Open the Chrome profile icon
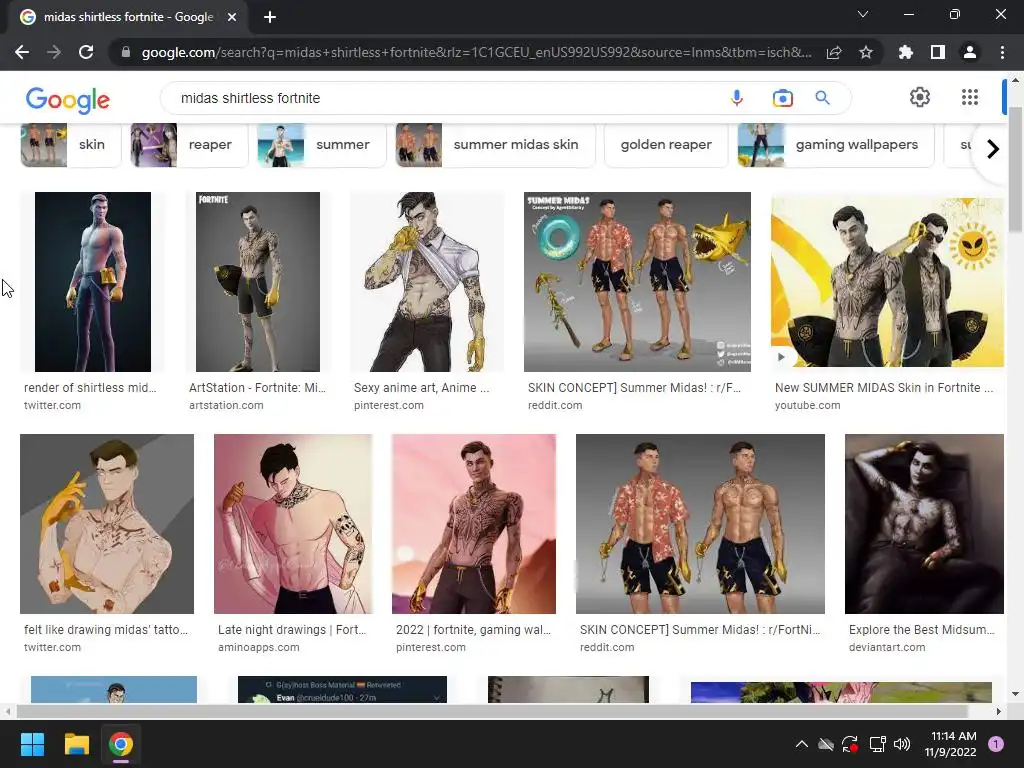Viewport: 1024px width, 768px height. (x=970, y=52)
